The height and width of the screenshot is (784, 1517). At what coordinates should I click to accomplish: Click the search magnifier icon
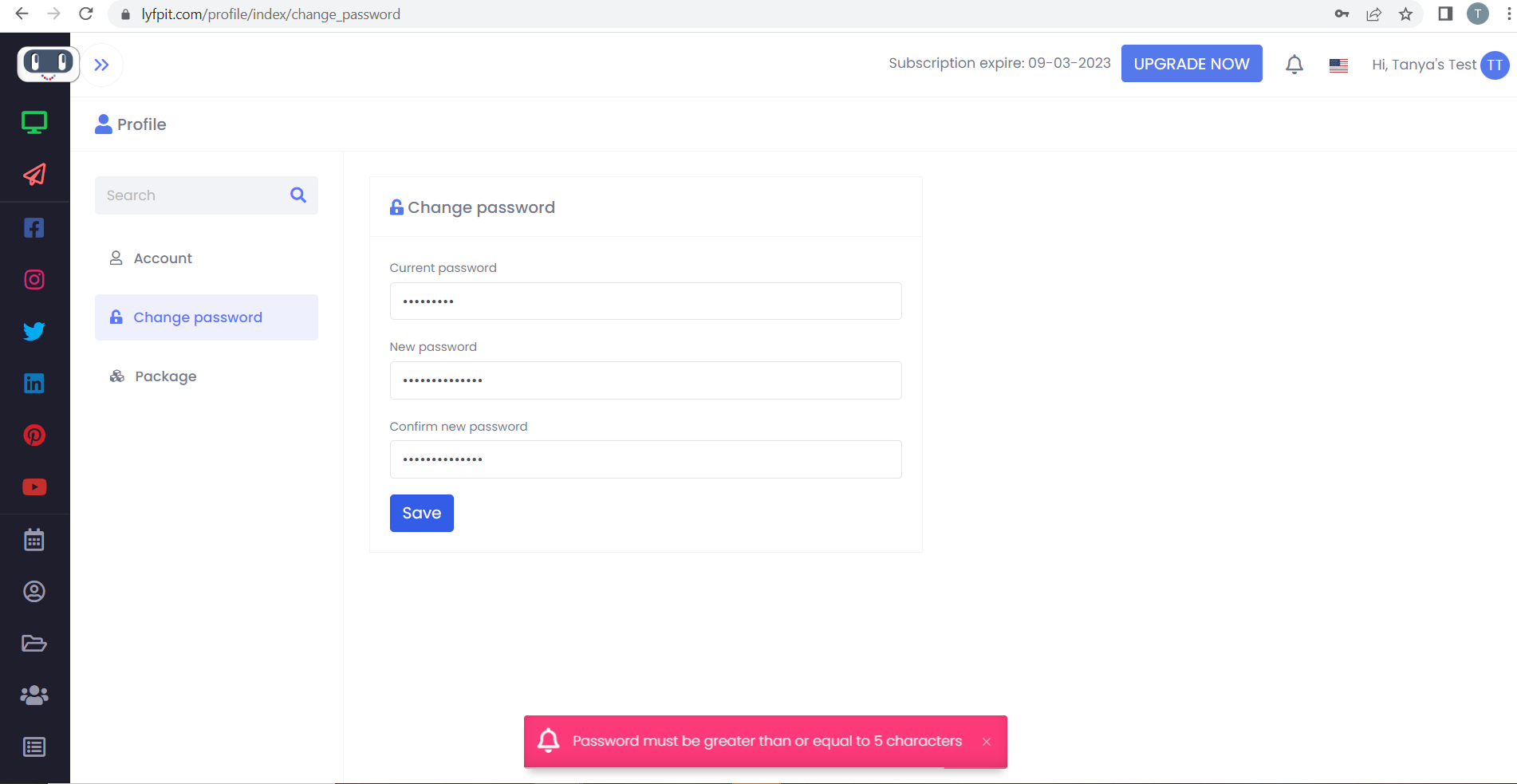298,195
